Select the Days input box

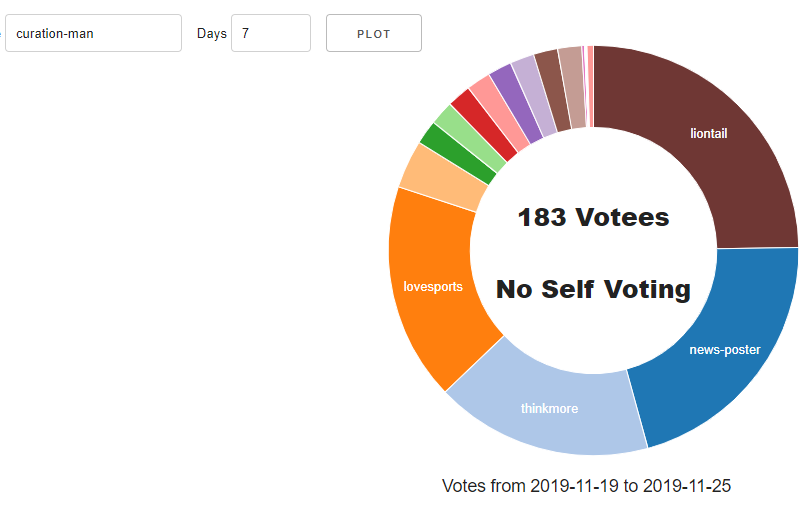click(x=271, y=33)
